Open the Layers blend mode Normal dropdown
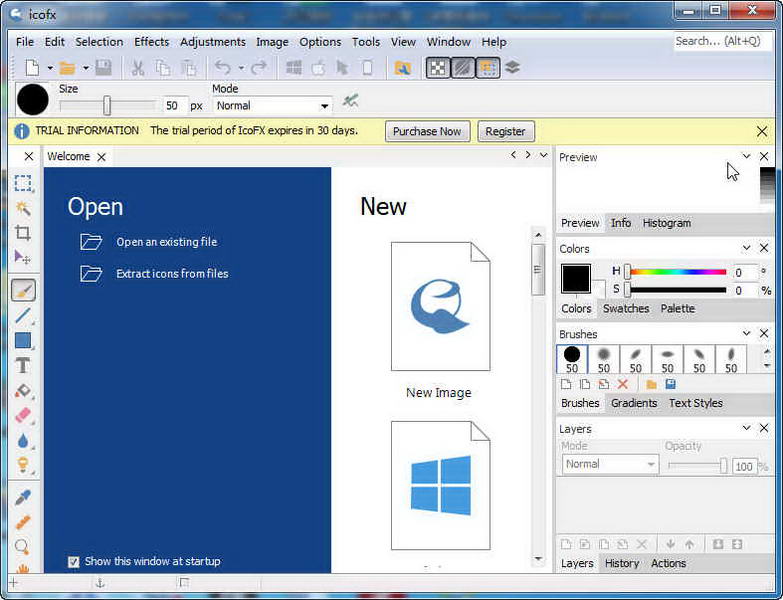This screenshot has width=783, height=600. pos(610,464)
